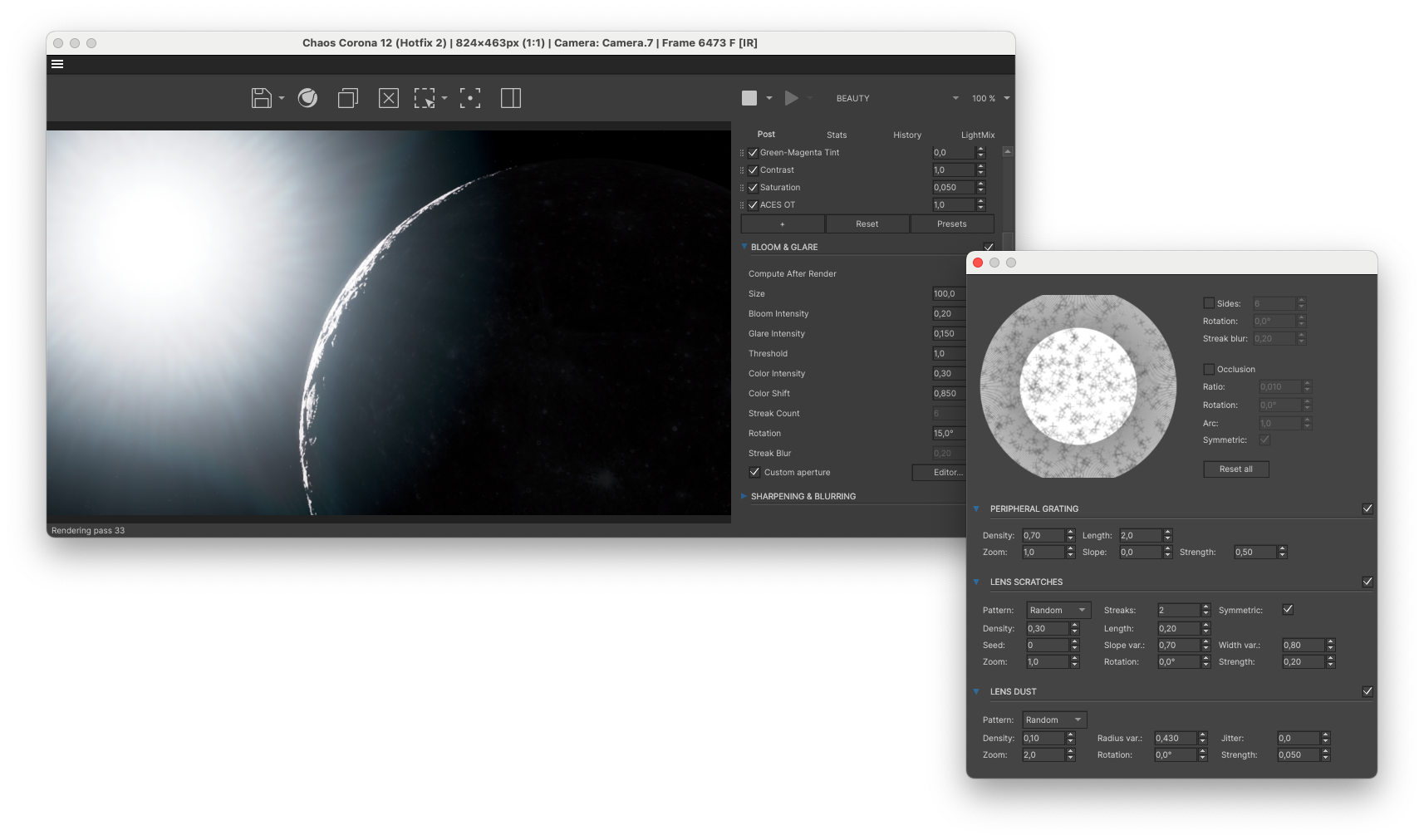Switch to the Post tab

coord(766,134)
